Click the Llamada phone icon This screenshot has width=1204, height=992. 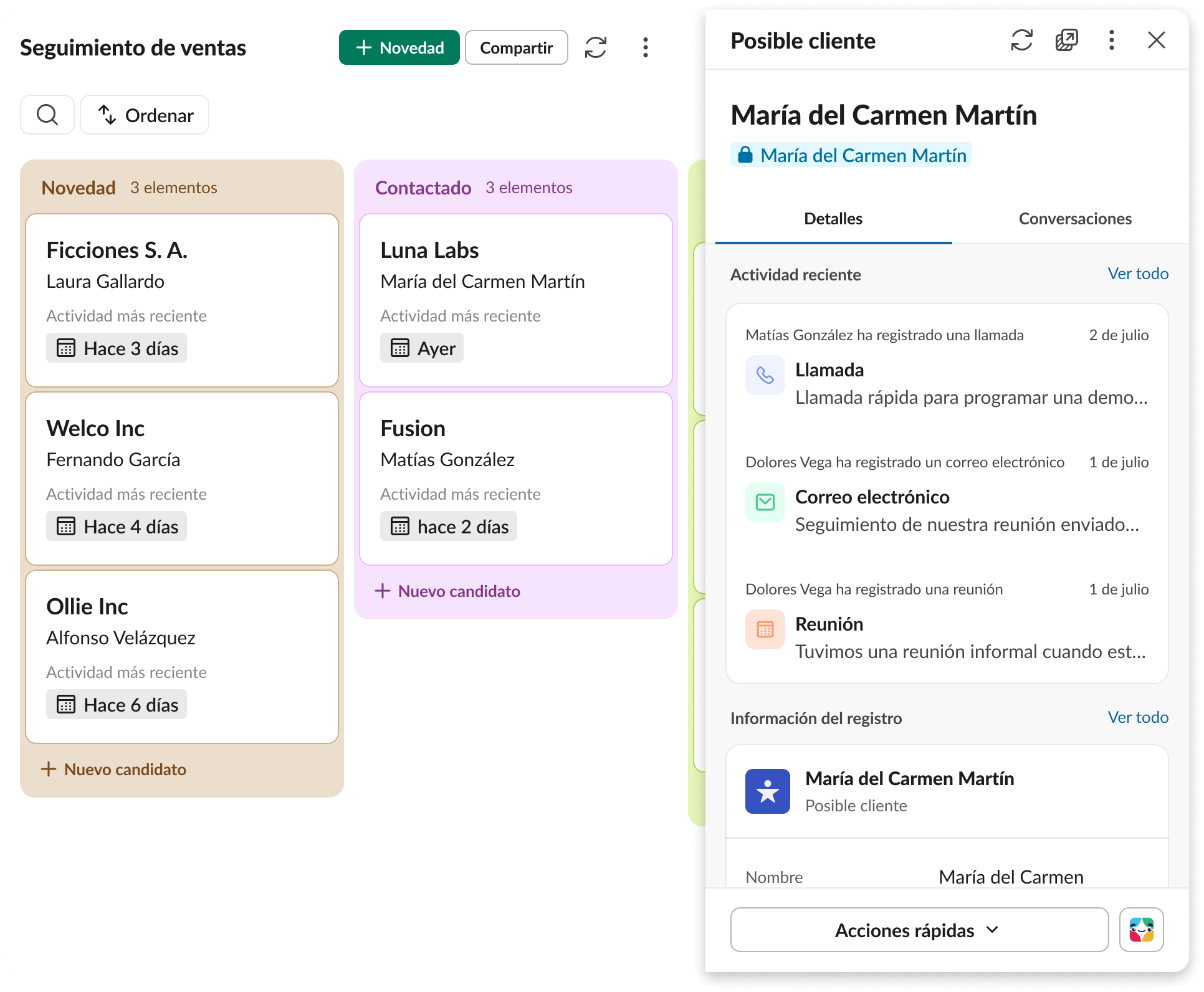(x=765, y=375)
